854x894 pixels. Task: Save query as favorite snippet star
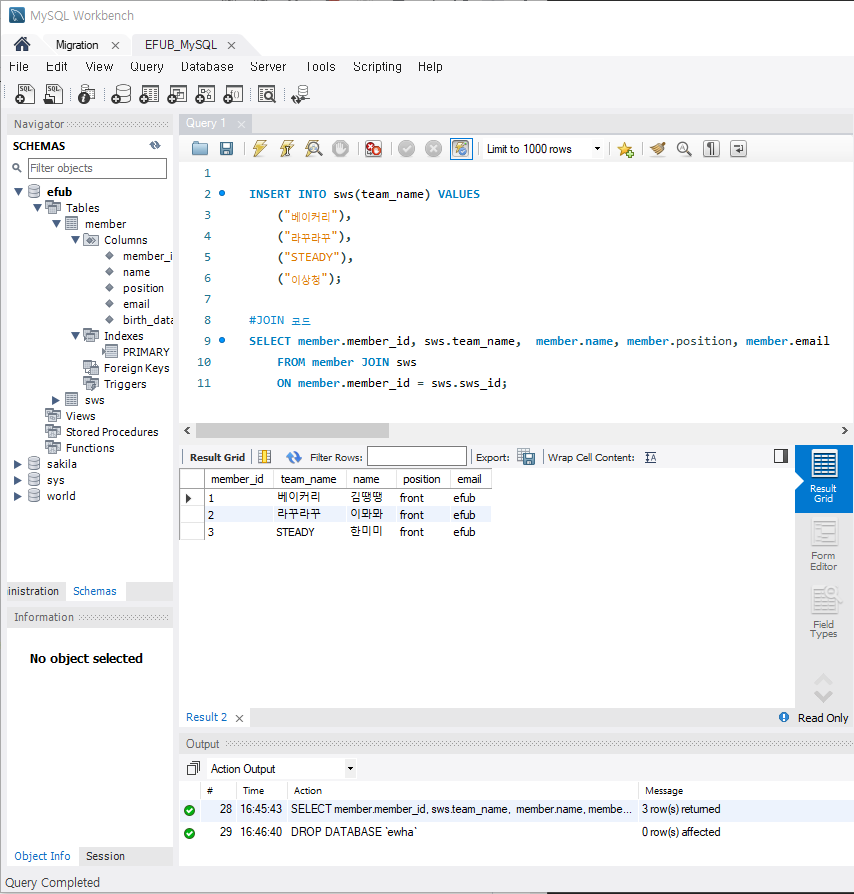pos(625,149)
